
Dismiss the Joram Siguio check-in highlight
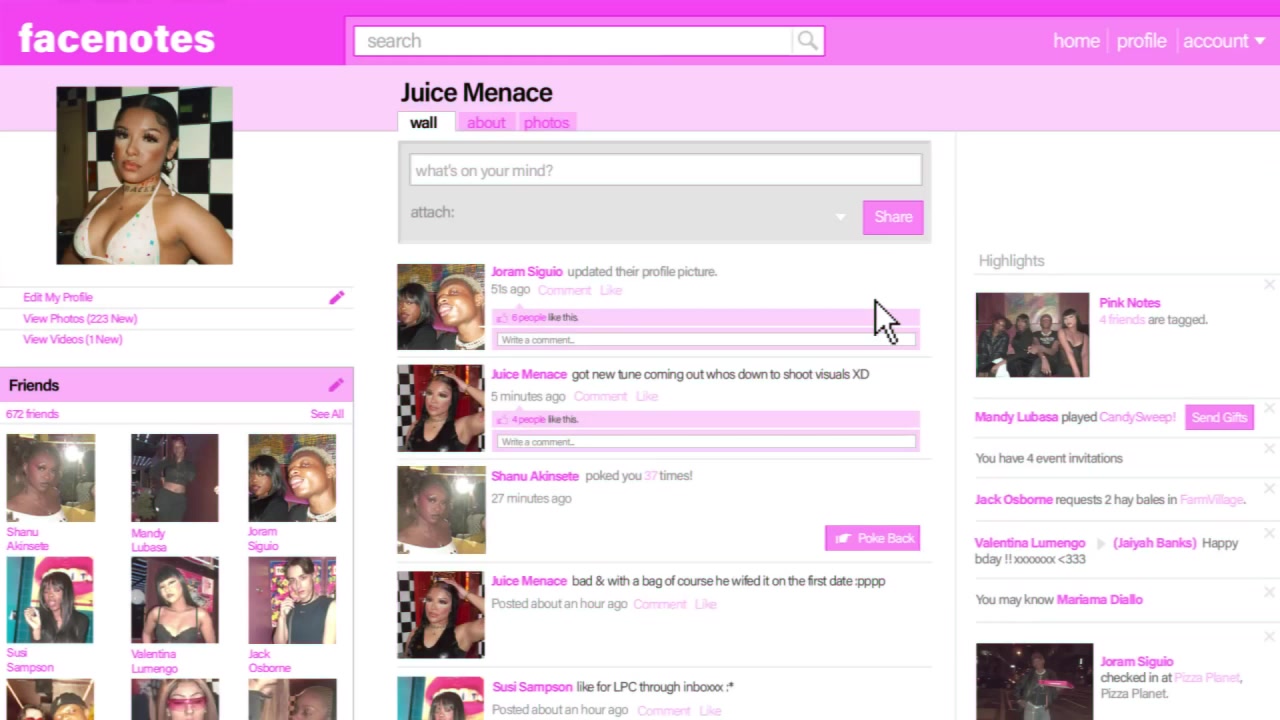tap(1269, 636)
